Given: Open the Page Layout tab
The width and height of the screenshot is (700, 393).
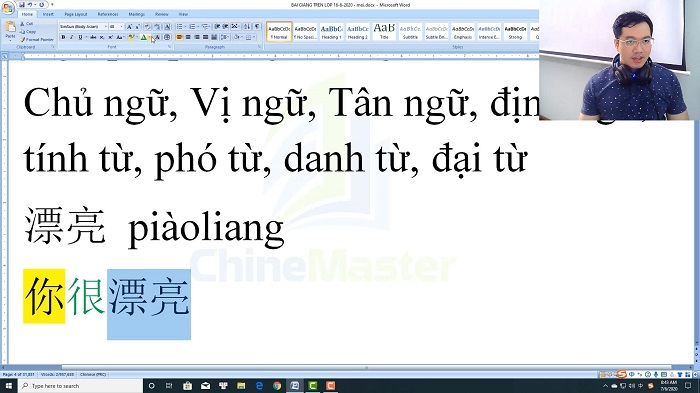Looking at the screenshot, I should tap(75, 14).
